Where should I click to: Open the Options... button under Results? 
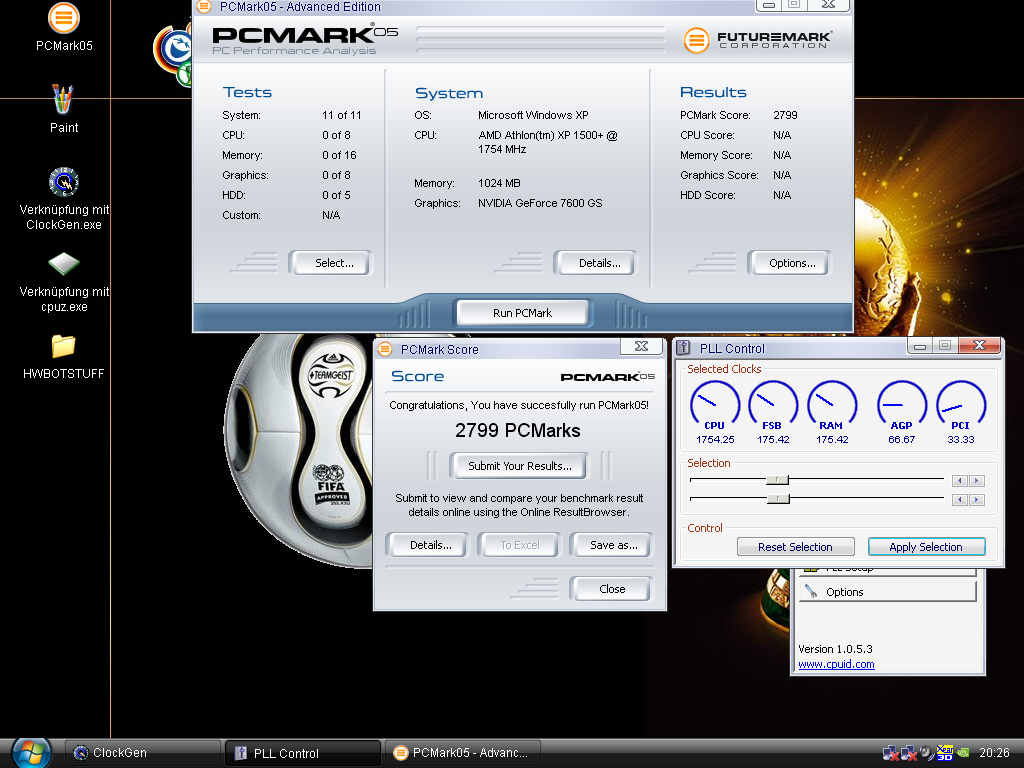[790, 263]
